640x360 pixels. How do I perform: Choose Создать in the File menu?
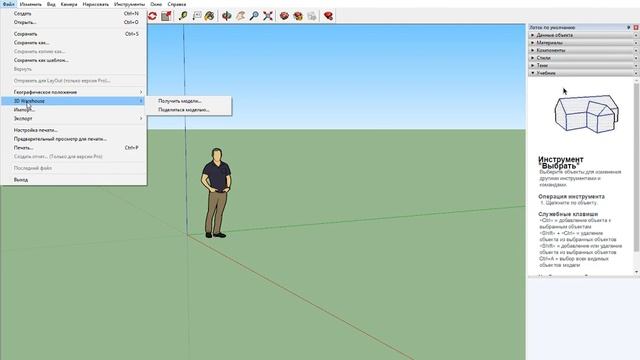74,13
